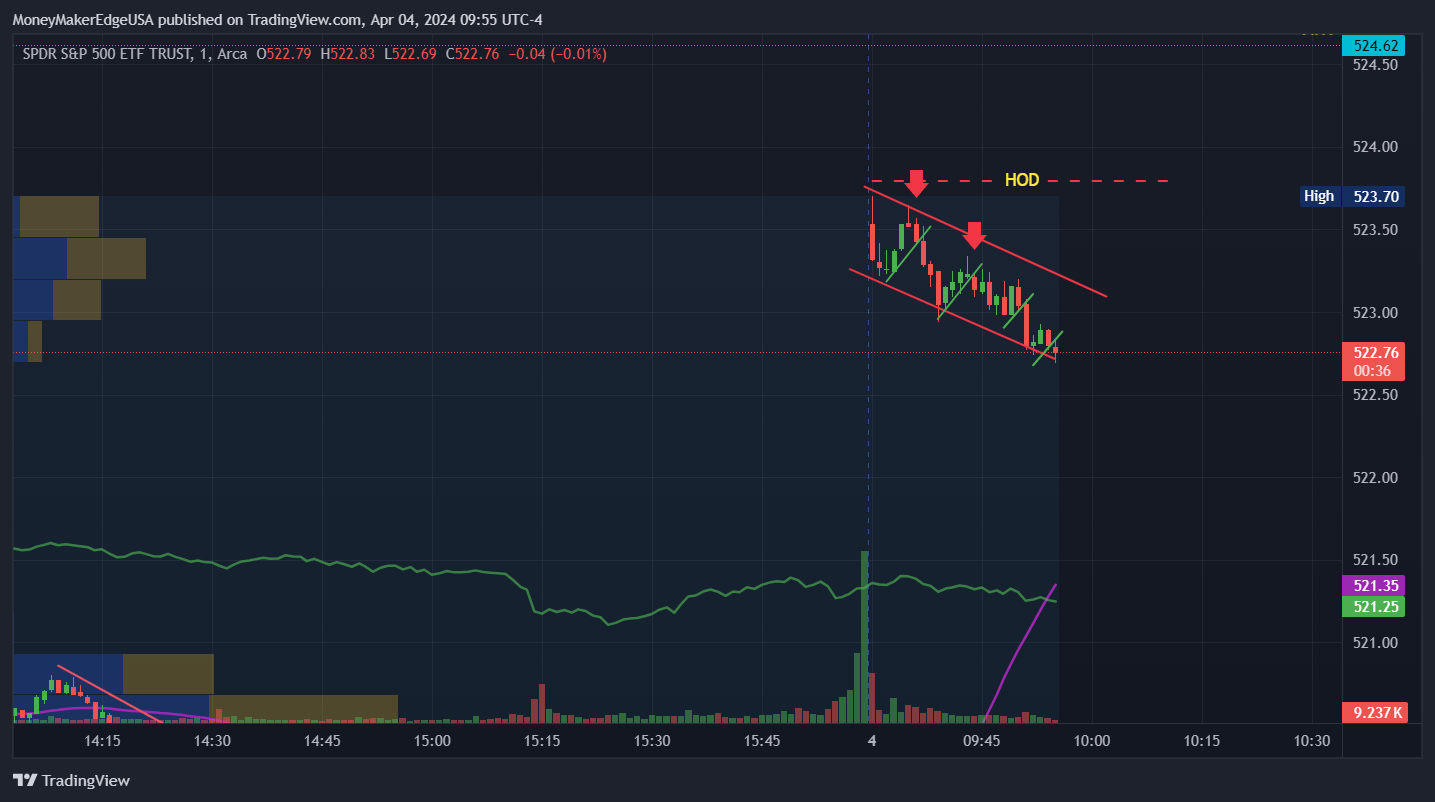Click the 14:30 time axis label
The height and width of the screenshot is (802, 1435).
pos(212,741)
